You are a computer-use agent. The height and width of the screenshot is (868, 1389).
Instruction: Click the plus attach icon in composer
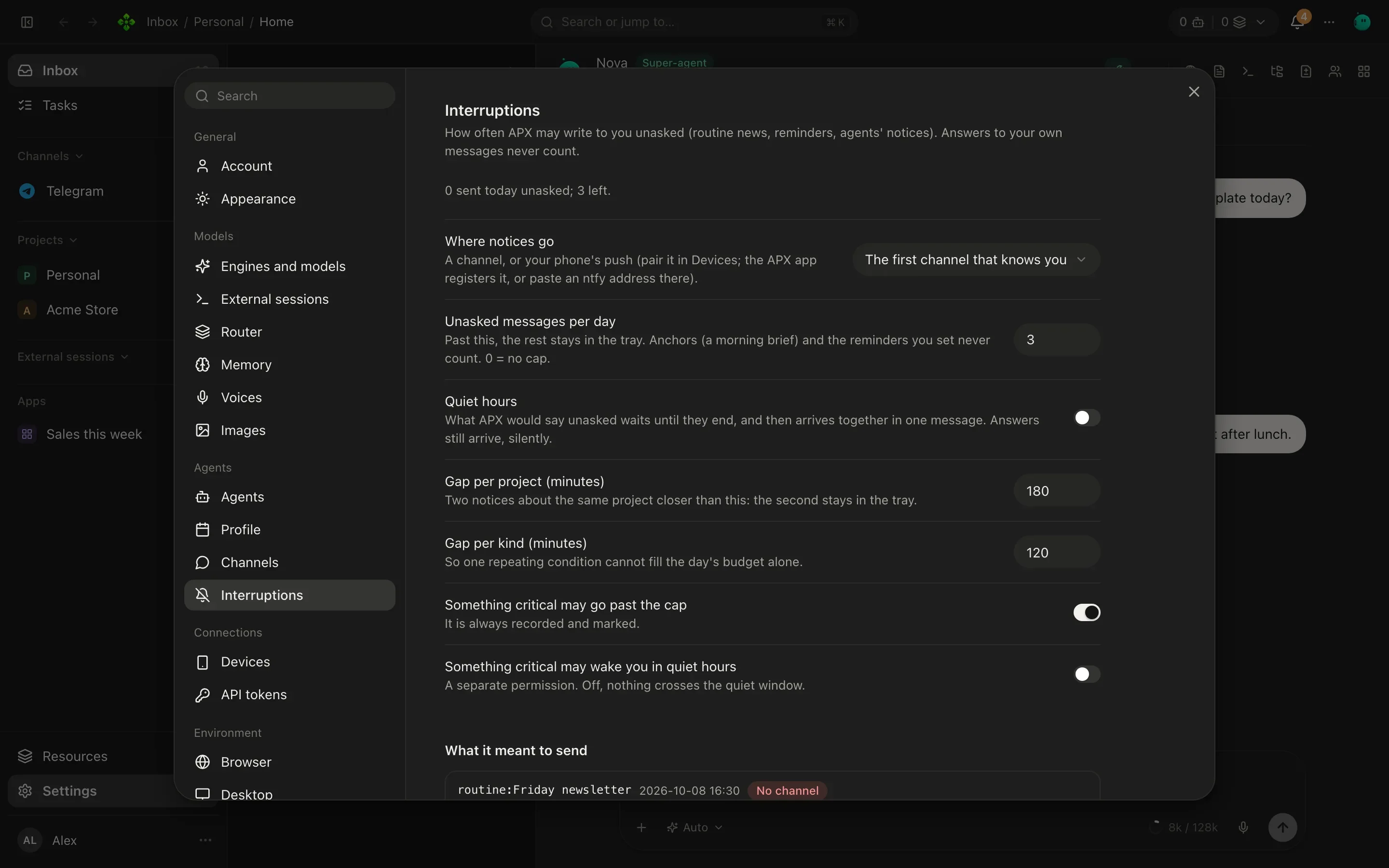[642, 827]
